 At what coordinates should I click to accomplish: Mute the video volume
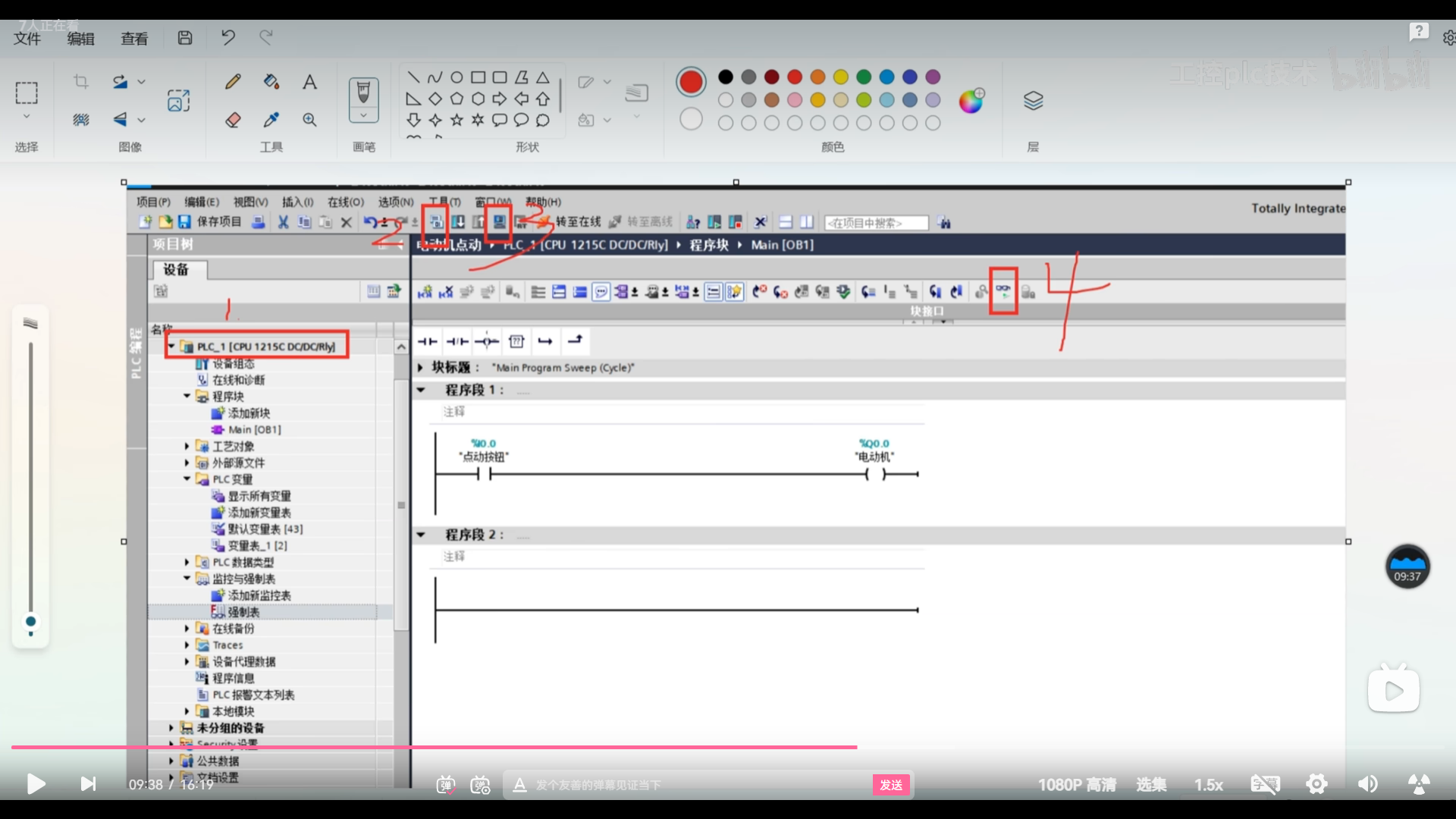pyautogui.click(x=1367, y=784)
